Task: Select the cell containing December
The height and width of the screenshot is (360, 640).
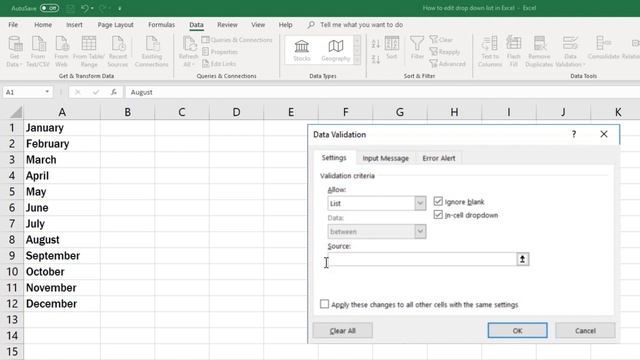Action: coord(62,304)
